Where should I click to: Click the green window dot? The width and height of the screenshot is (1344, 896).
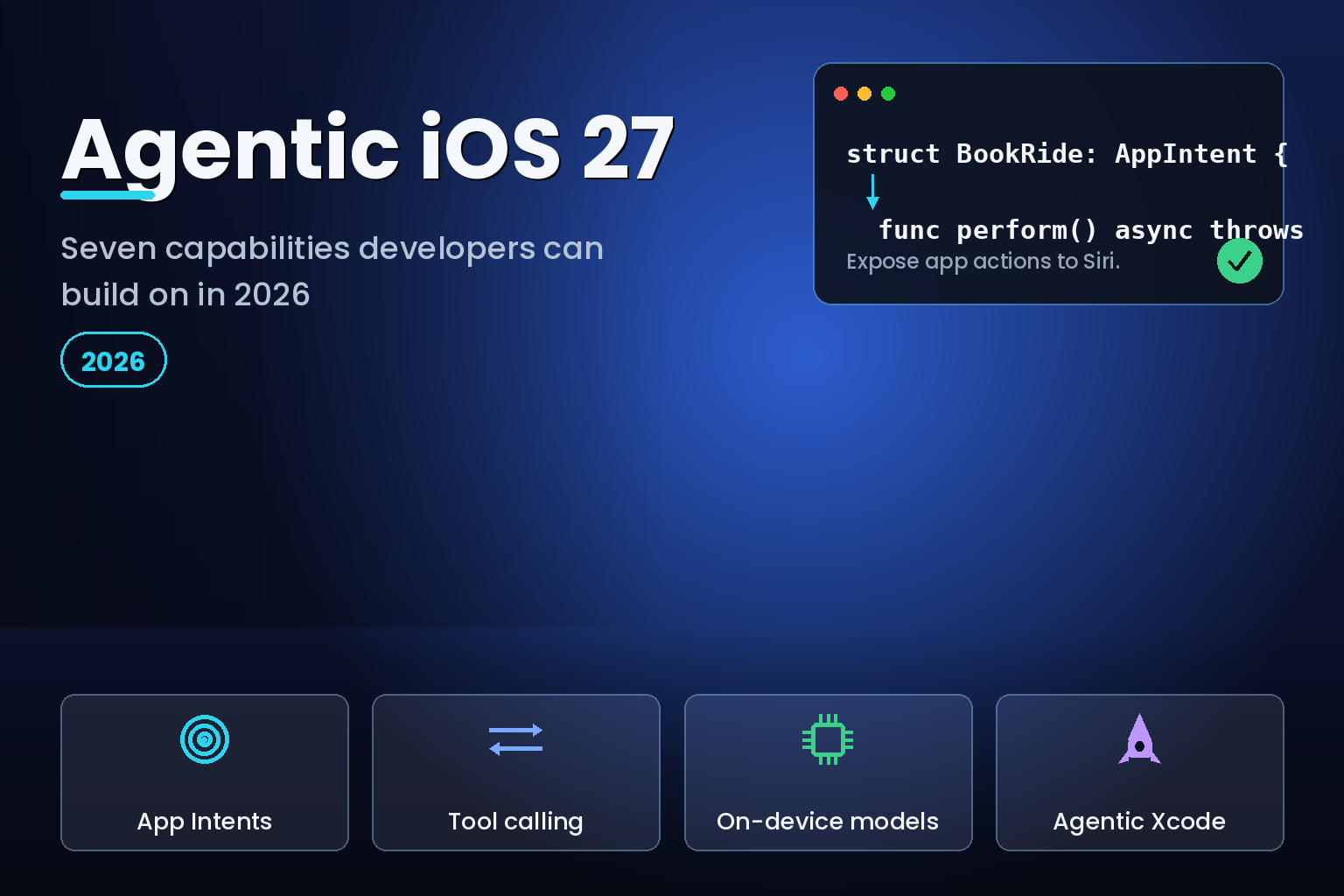click(888, 94)
